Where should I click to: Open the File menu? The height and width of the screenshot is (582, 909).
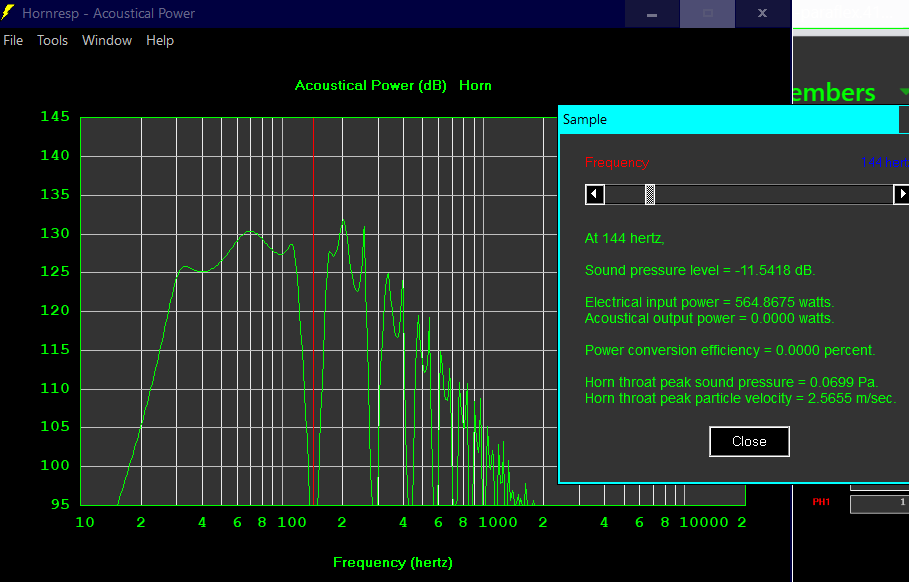pos(13,41)
